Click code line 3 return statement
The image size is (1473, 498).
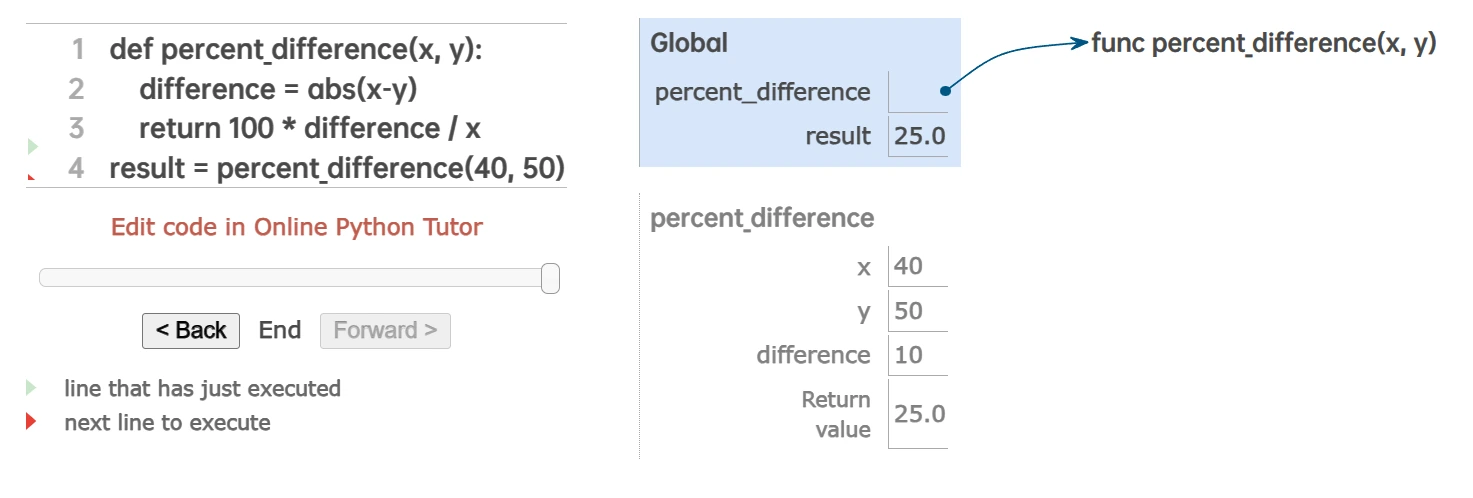tap(310, 129)
